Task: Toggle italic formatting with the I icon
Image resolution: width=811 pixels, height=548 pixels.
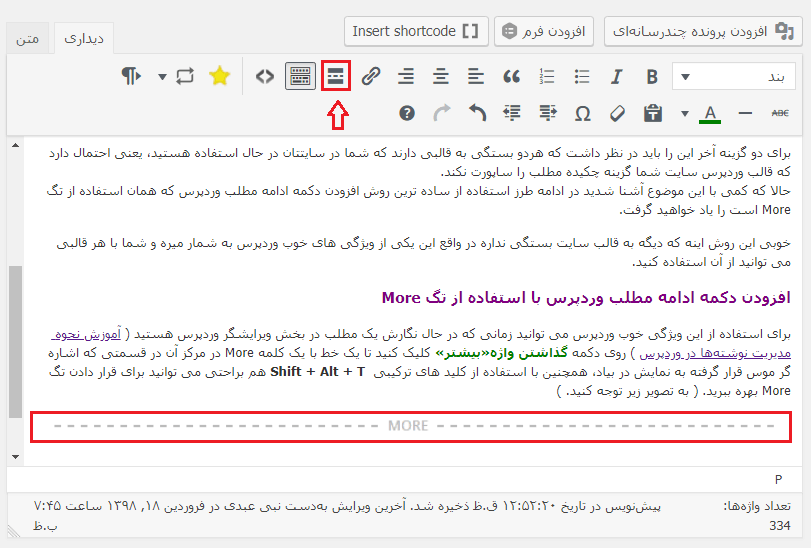Action: coord(616,77)
